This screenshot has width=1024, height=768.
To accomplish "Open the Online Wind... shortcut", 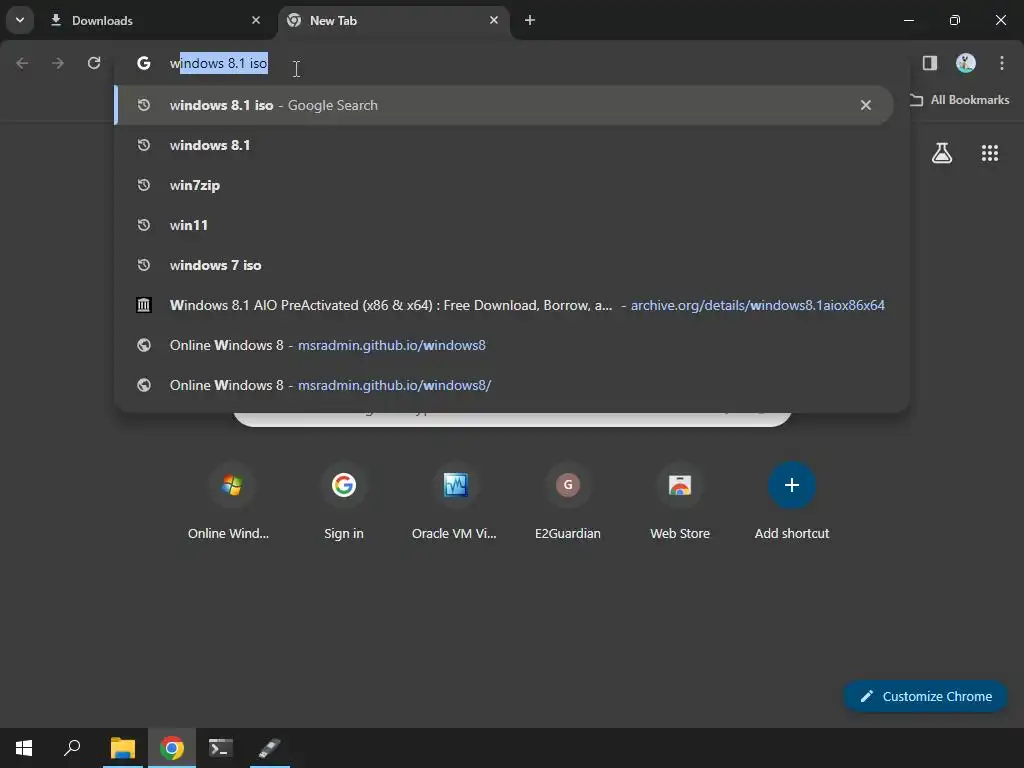I will (x=231, y=502).
